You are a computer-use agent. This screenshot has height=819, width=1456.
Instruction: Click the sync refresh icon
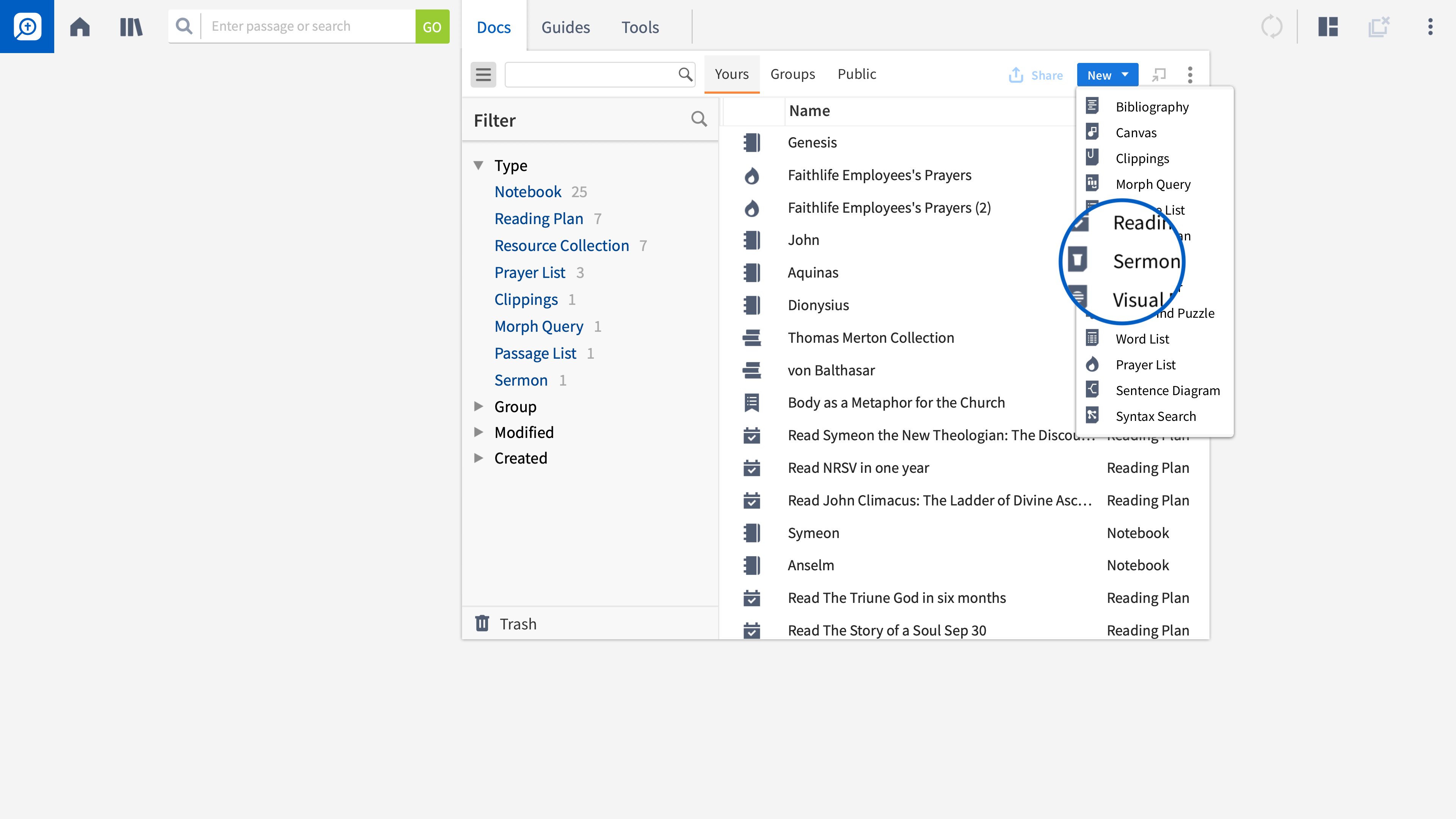click(1272, 27)
